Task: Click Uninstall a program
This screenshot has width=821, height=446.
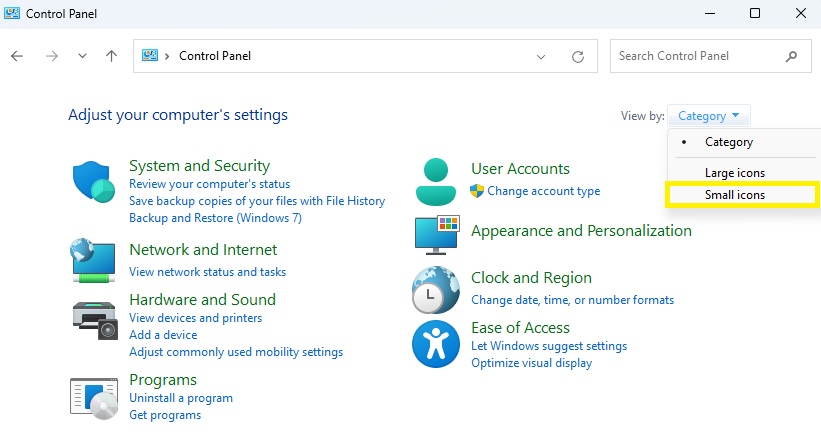Action: coord(181,398)
